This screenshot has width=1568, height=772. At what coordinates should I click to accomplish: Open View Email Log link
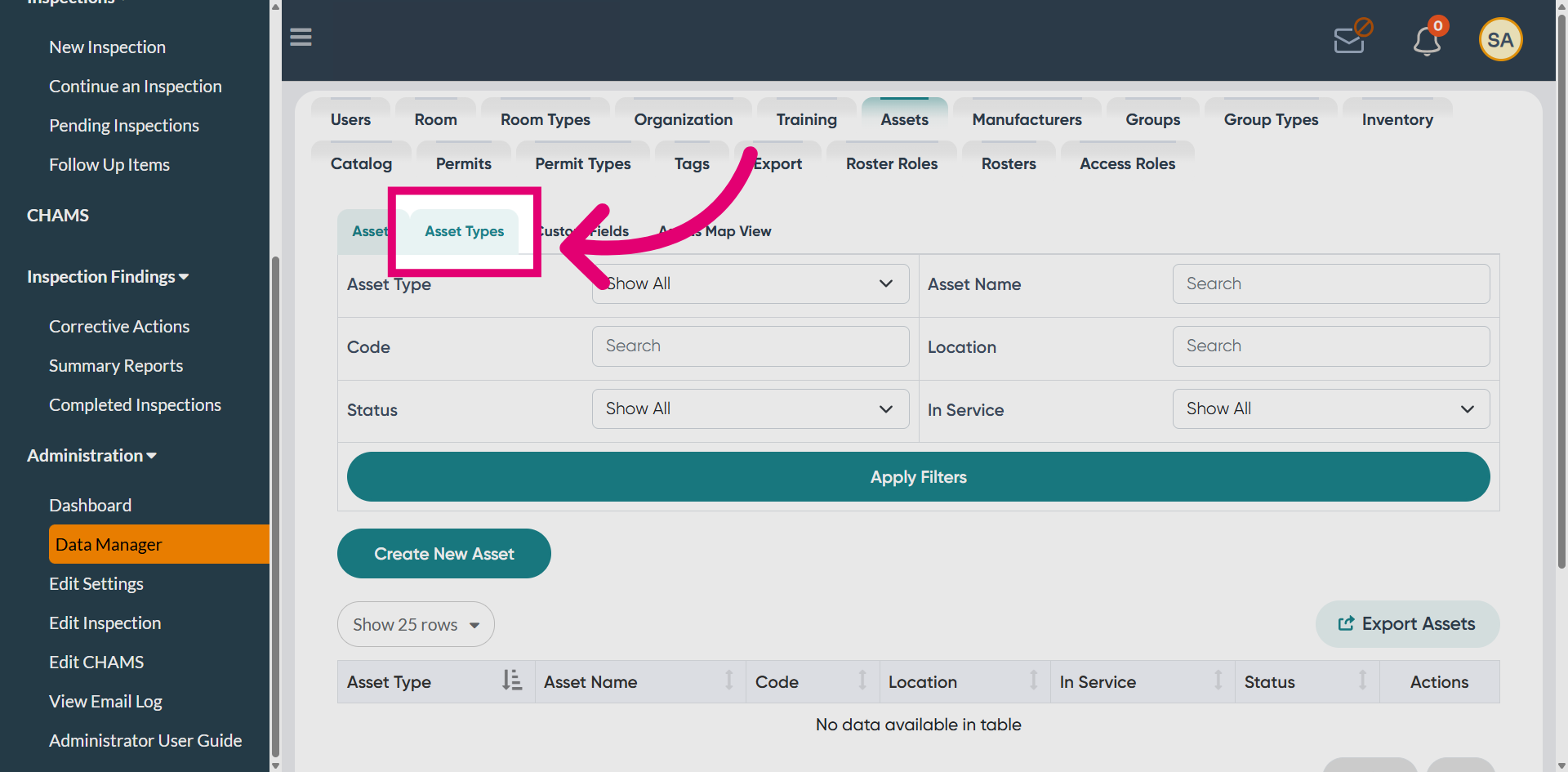click(105, 702)
